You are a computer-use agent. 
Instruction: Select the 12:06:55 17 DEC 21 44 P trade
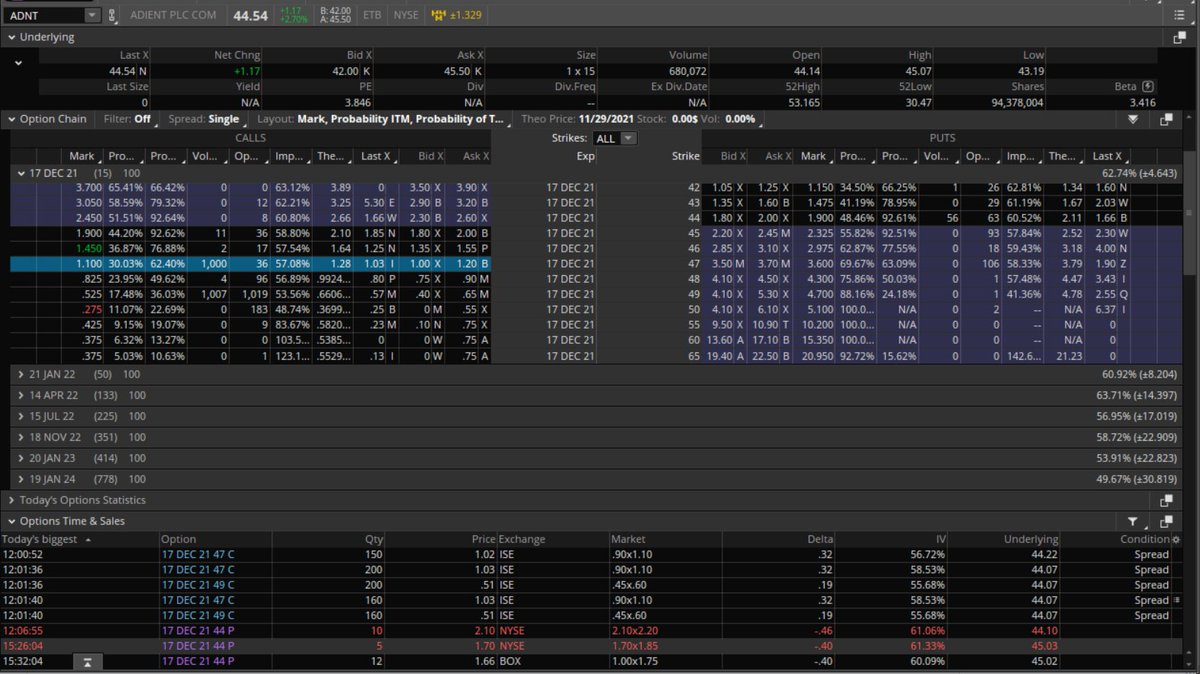click(x=590, y=631)
